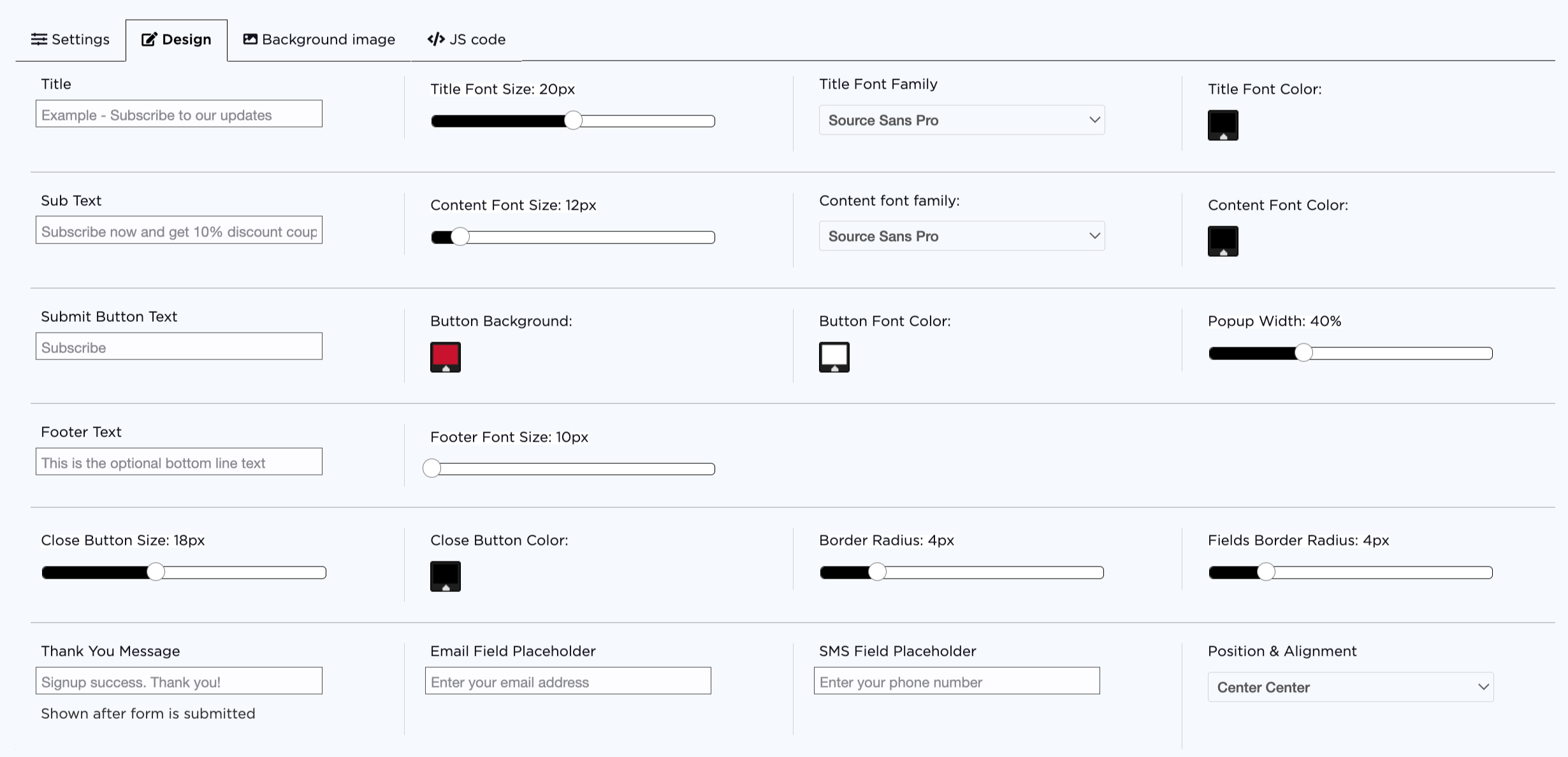Open the white Button Font Color swatch
Image resolution: width=1568 pixels, height=757 pixels.
(834, 357)
